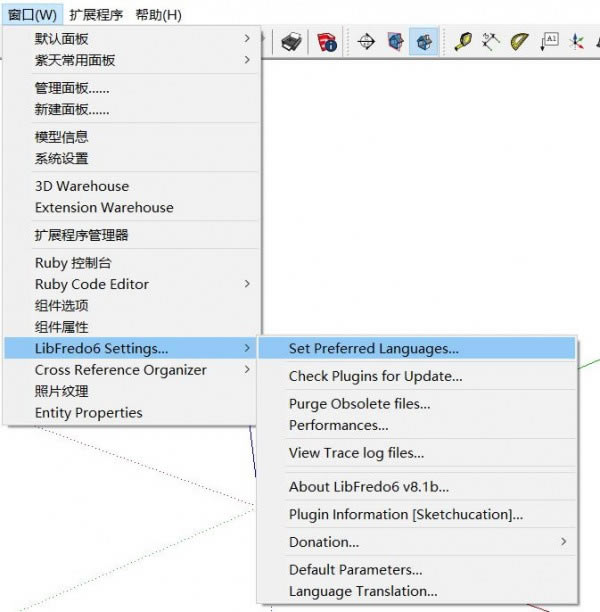600x612 pixels.
Task: Expand the Cross Reference Organizer submenu arrow
Action: click(247, 369)
